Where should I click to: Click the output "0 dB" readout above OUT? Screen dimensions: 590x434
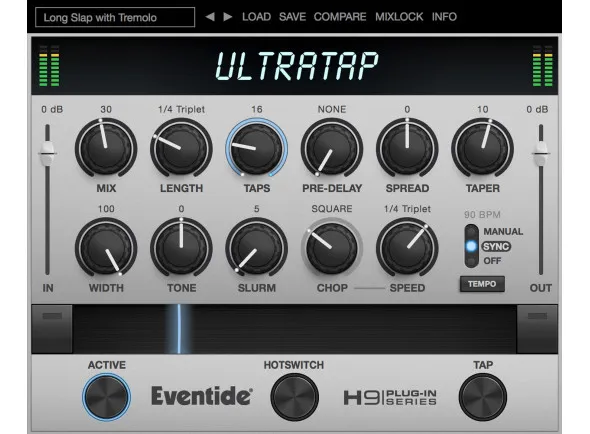[x=537, y=110]
